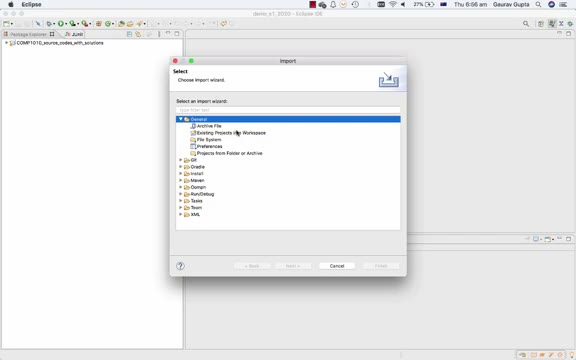Expand the Team folder
This screenshot has width=576, height=360.
[181, 208]
